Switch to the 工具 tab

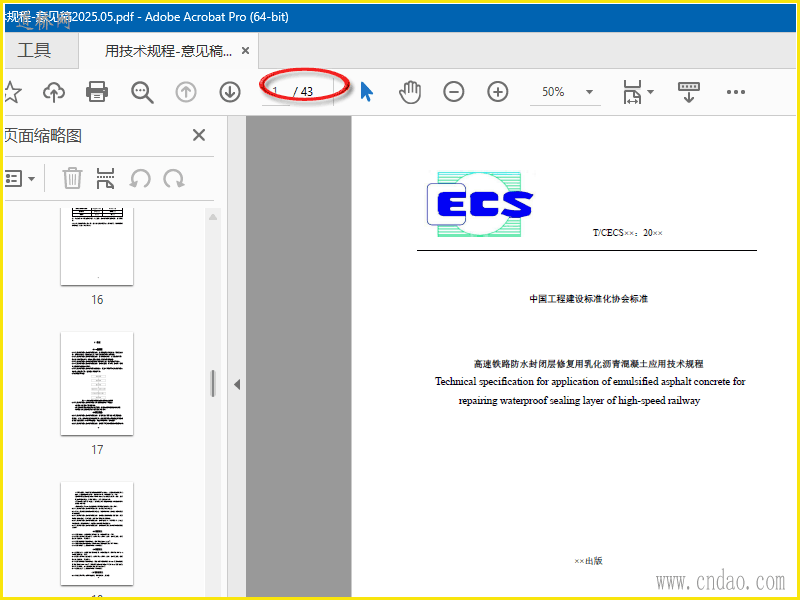tap(34, 51)
